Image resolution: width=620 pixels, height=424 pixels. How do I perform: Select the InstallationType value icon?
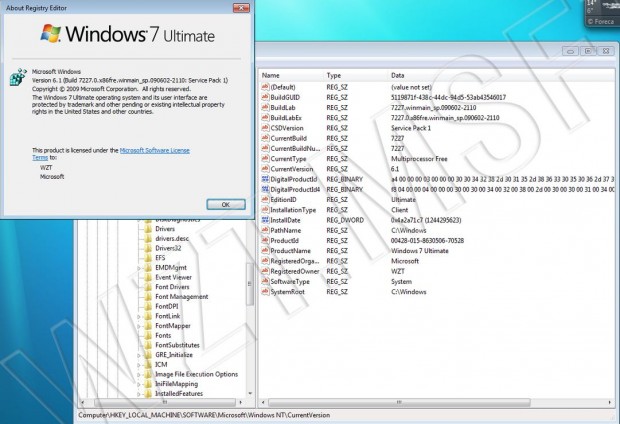click(265, 210)
